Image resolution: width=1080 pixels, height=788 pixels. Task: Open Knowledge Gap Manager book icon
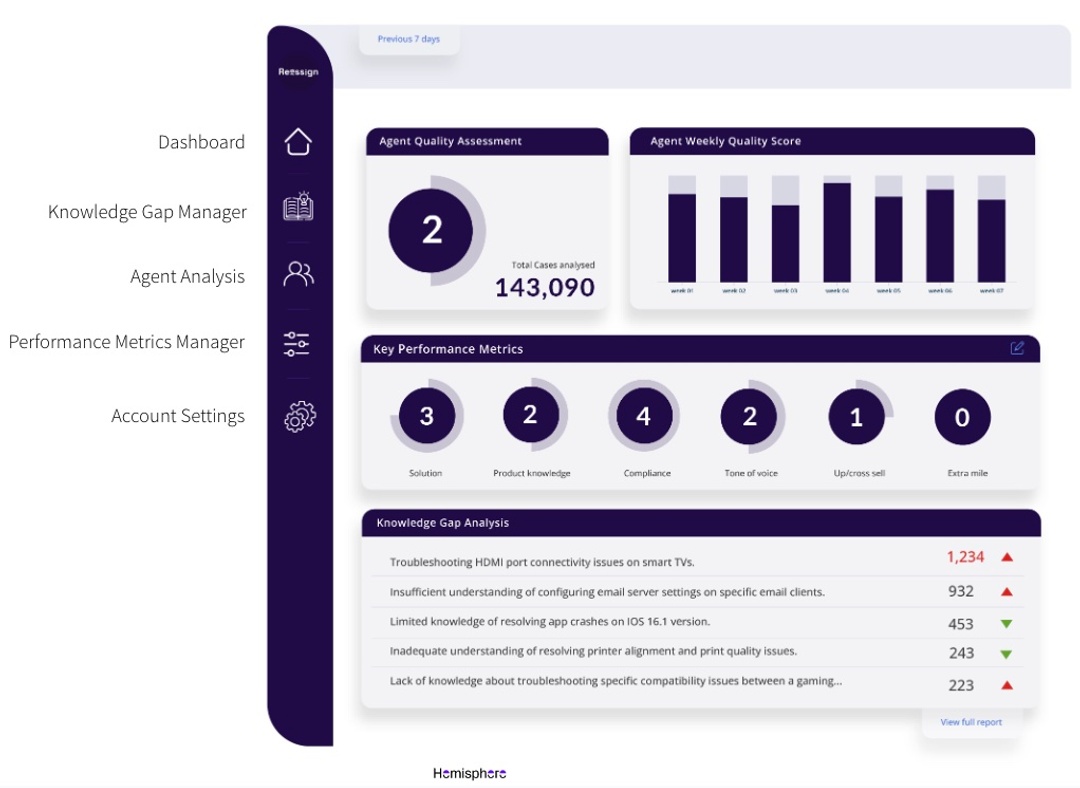point(298,207)
